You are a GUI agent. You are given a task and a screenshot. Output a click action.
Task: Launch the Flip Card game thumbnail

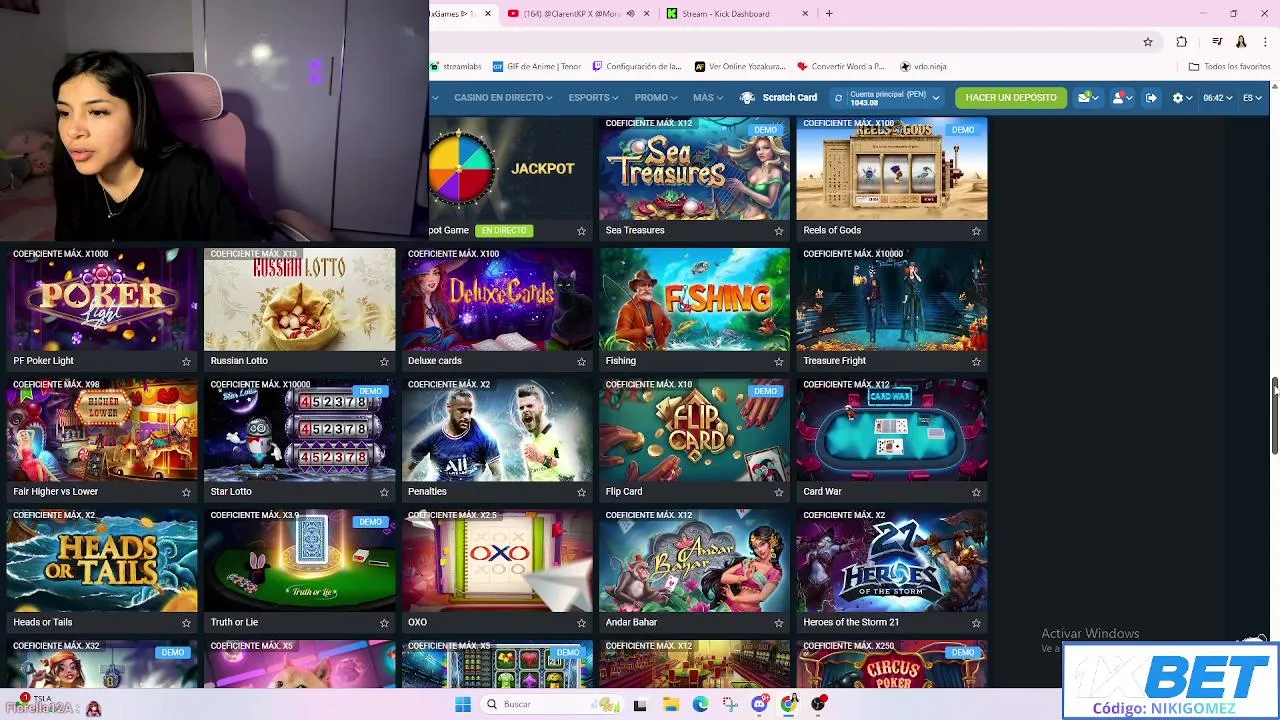pyautogui.click(x=694, y=431)
